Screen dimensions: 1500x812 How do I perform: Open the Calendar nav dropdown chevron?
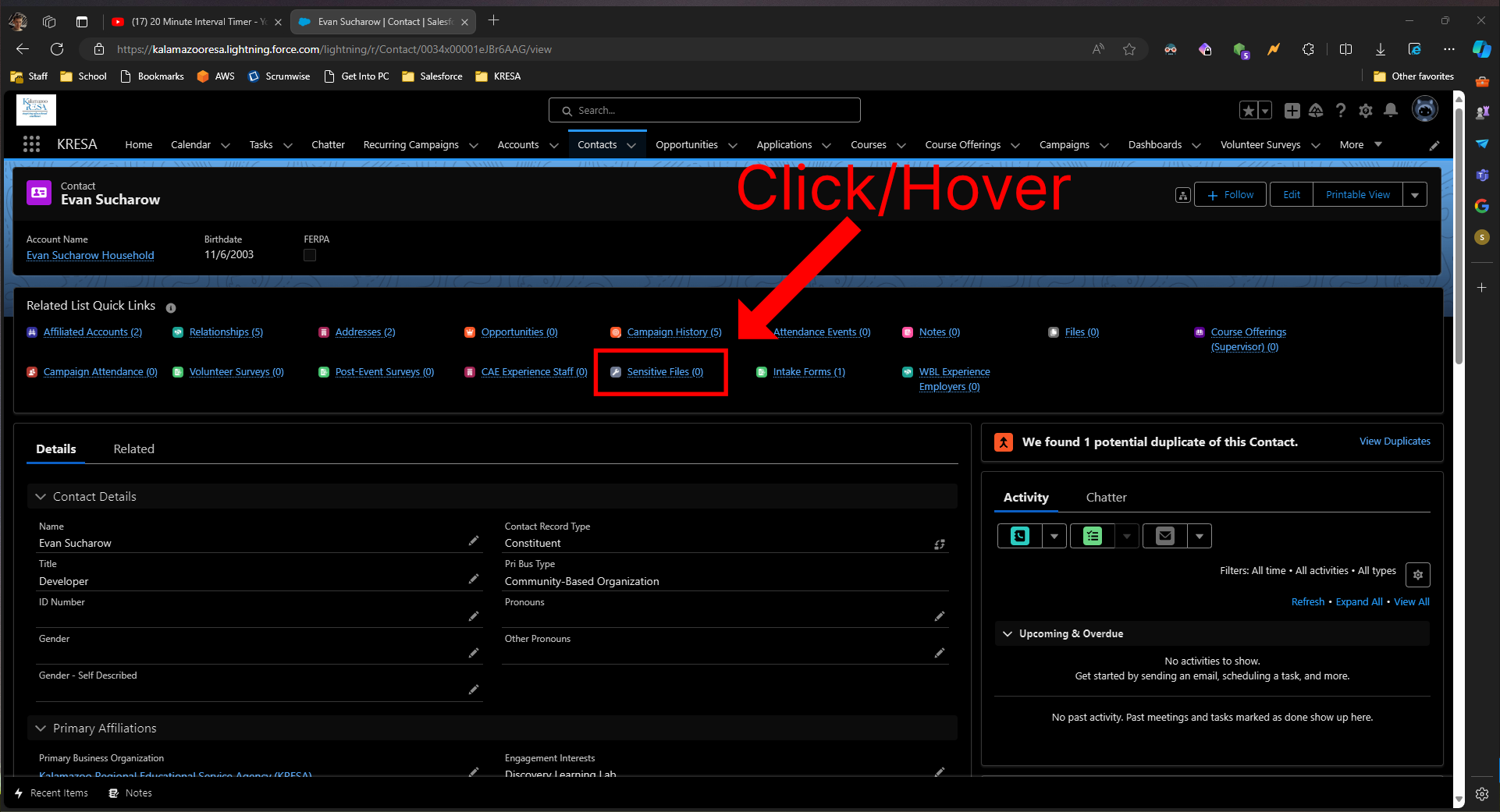[226, 145]
